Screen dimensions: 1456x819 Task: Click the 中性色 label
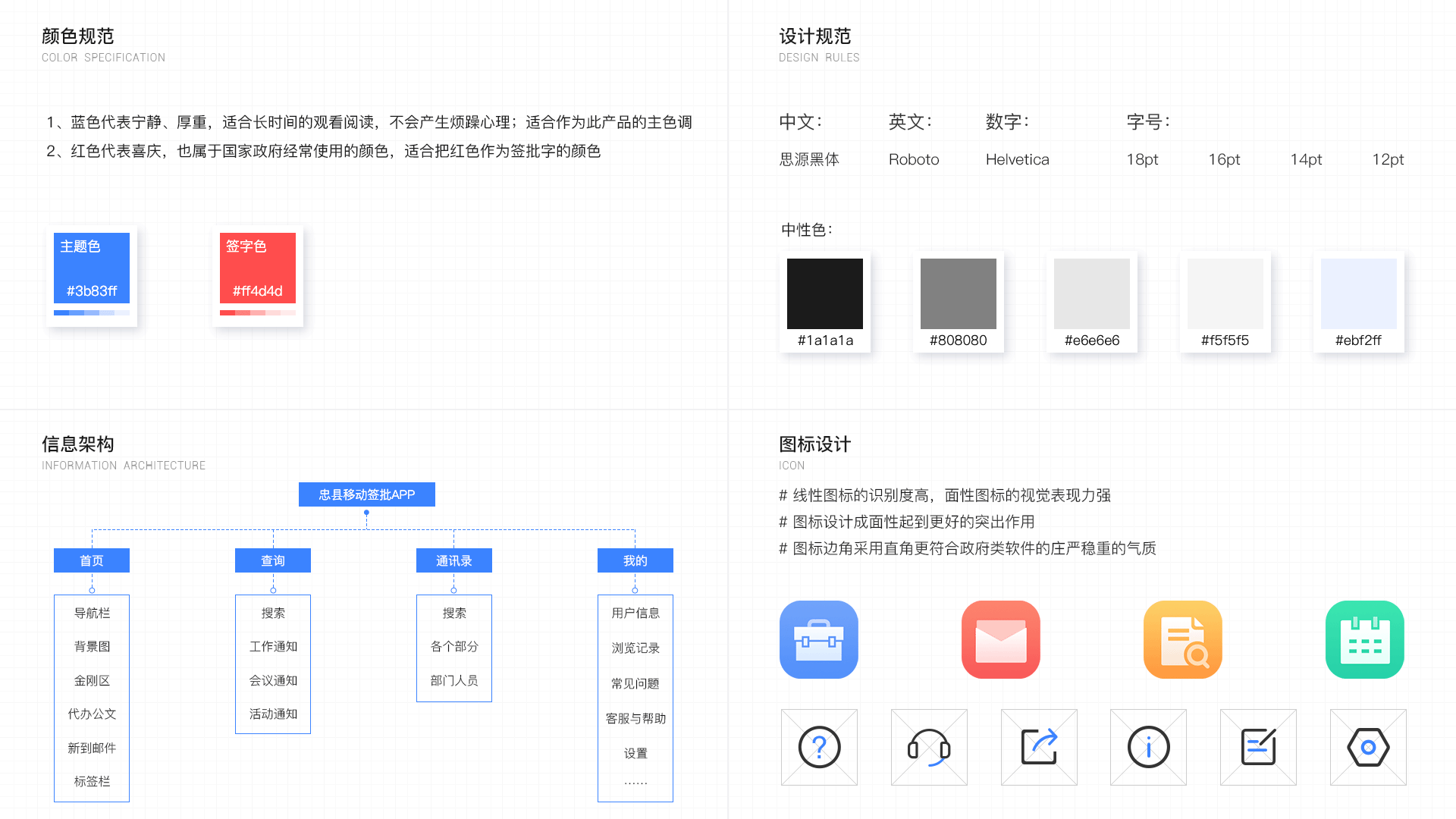click(x=807, y=230)
